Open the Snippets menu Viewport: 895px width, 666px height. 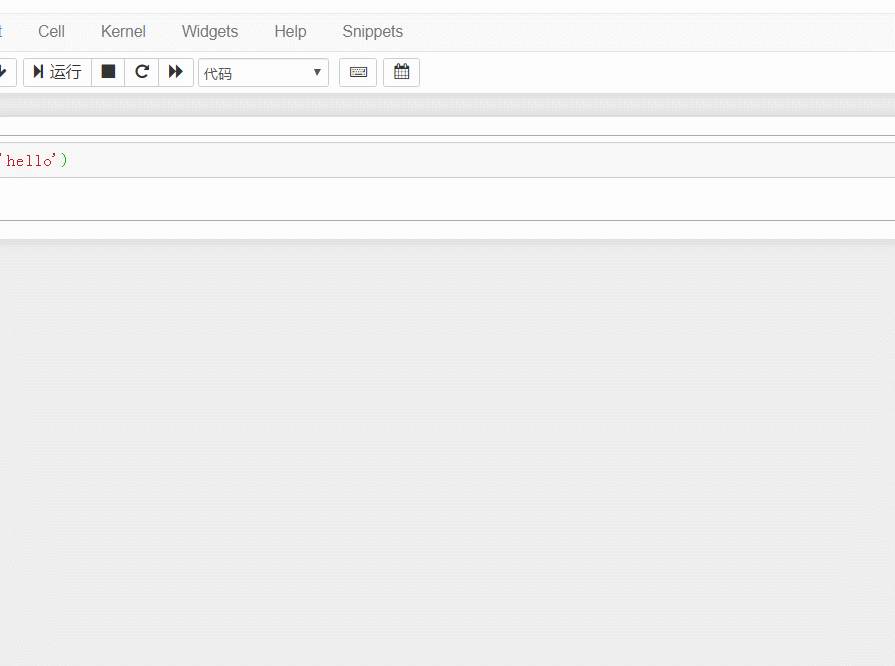(x=372, y=31)
